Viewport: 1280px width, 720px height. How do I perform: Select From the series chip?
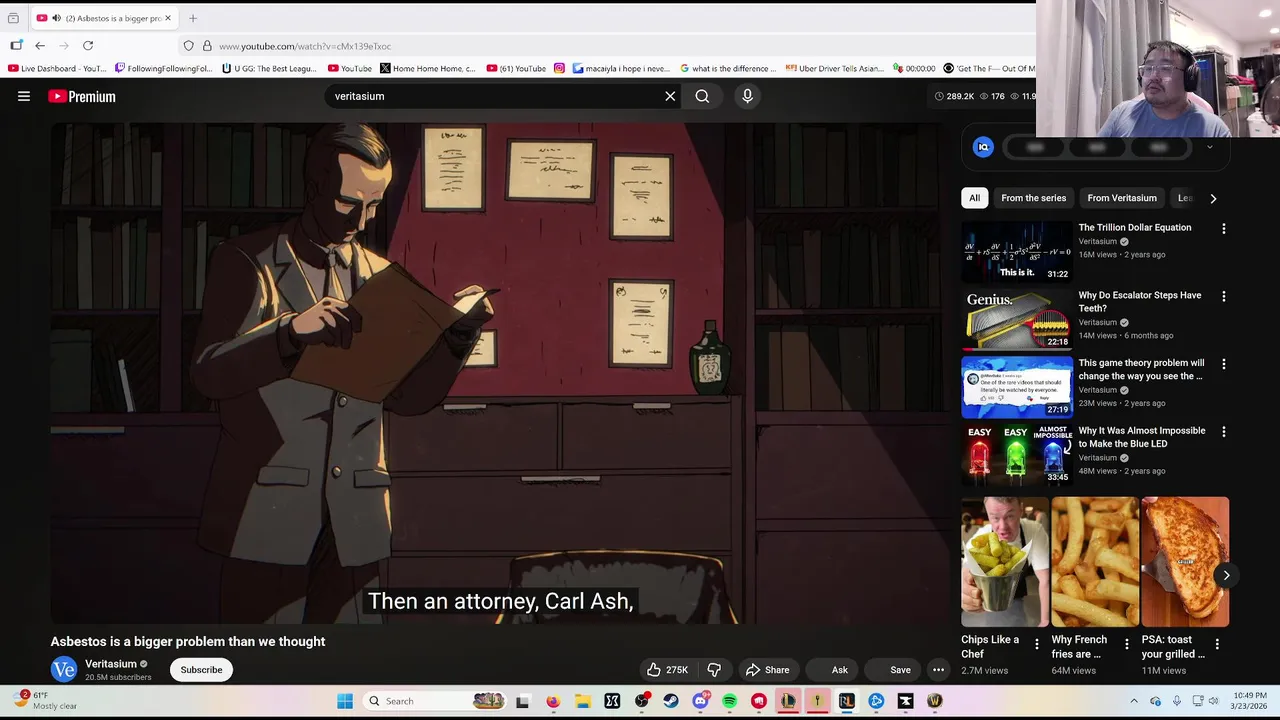coord(1033,198)
